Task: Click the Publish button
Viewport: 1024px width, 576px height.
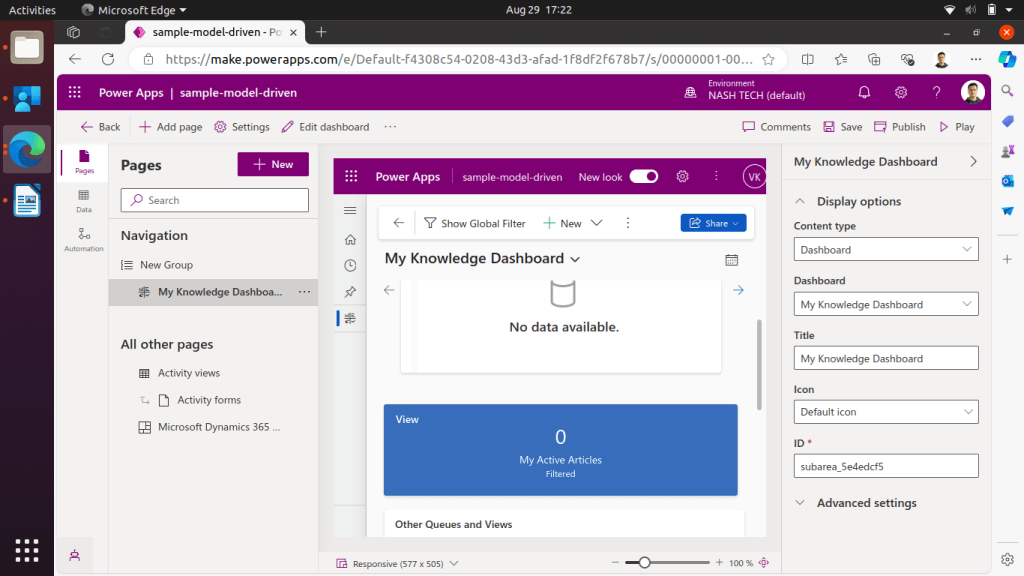Action: (899, 127)
